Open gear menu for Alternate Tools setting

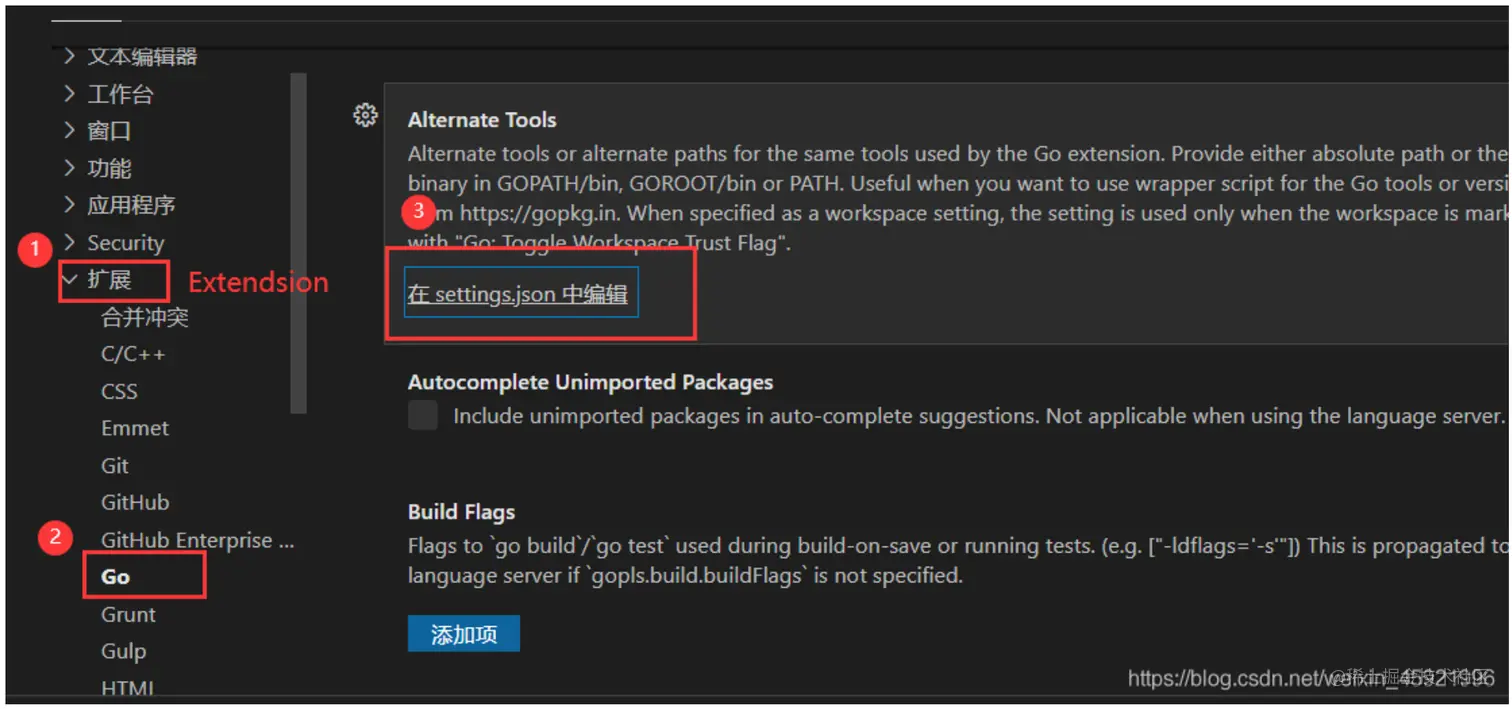click(x=365, y=116)
